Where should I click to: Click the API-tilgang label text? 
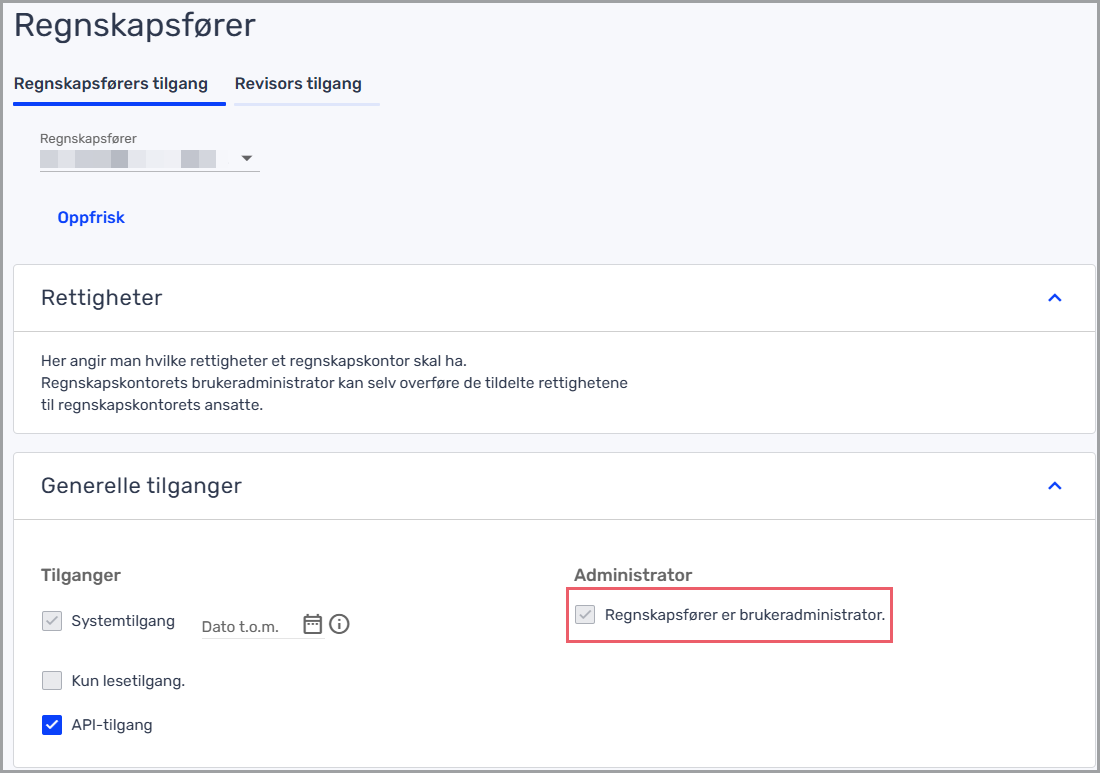(112, 725)
